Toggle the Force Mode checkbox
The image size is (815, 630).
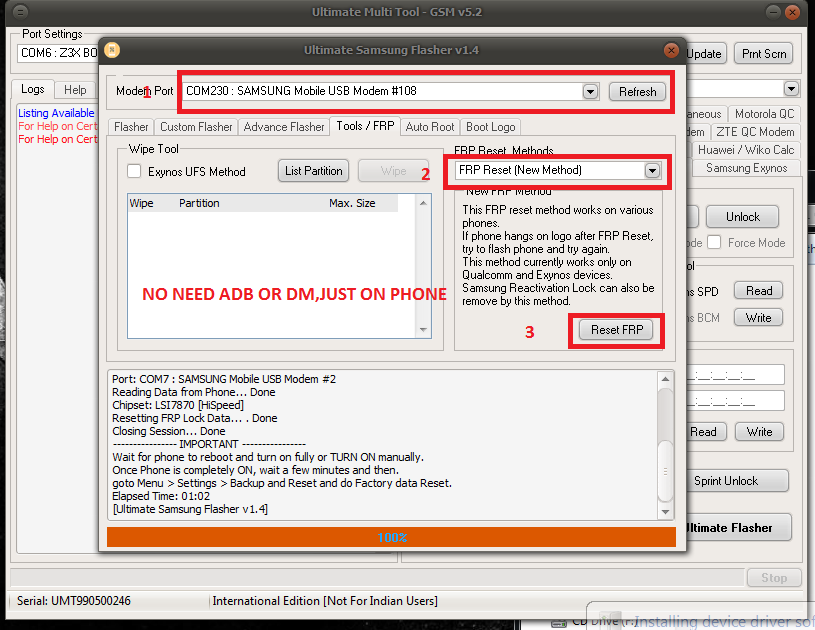[x=714, y=242]
